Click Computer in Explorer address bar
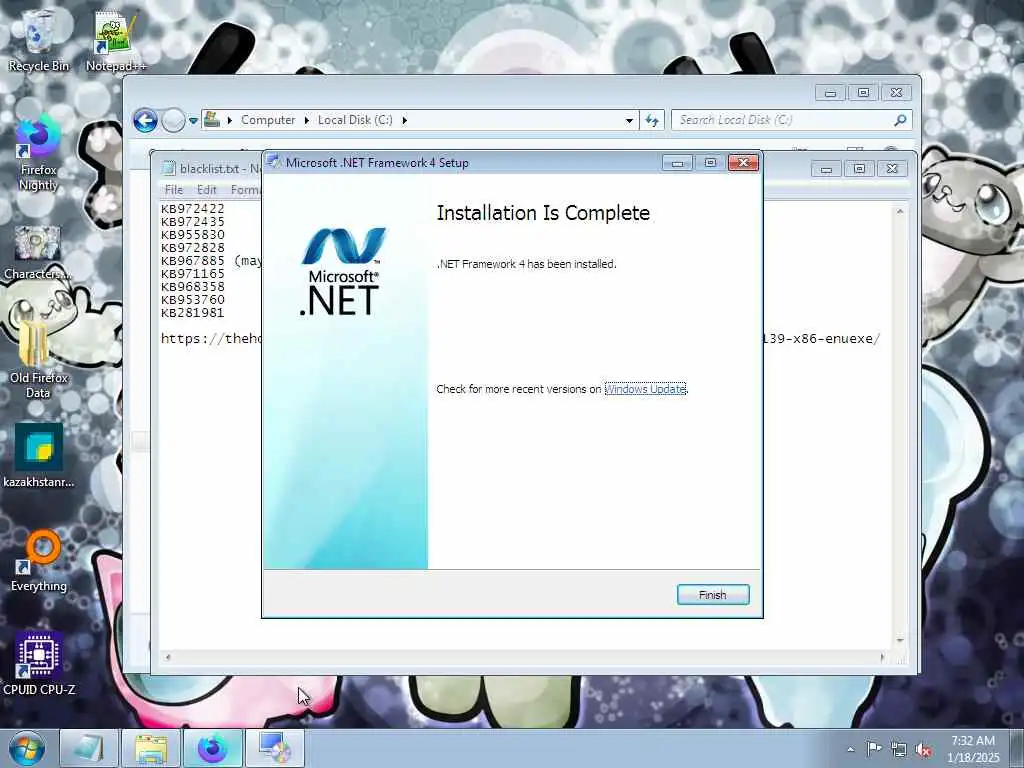This screenshot has height=768, width=1024. [x=268, y=120]
